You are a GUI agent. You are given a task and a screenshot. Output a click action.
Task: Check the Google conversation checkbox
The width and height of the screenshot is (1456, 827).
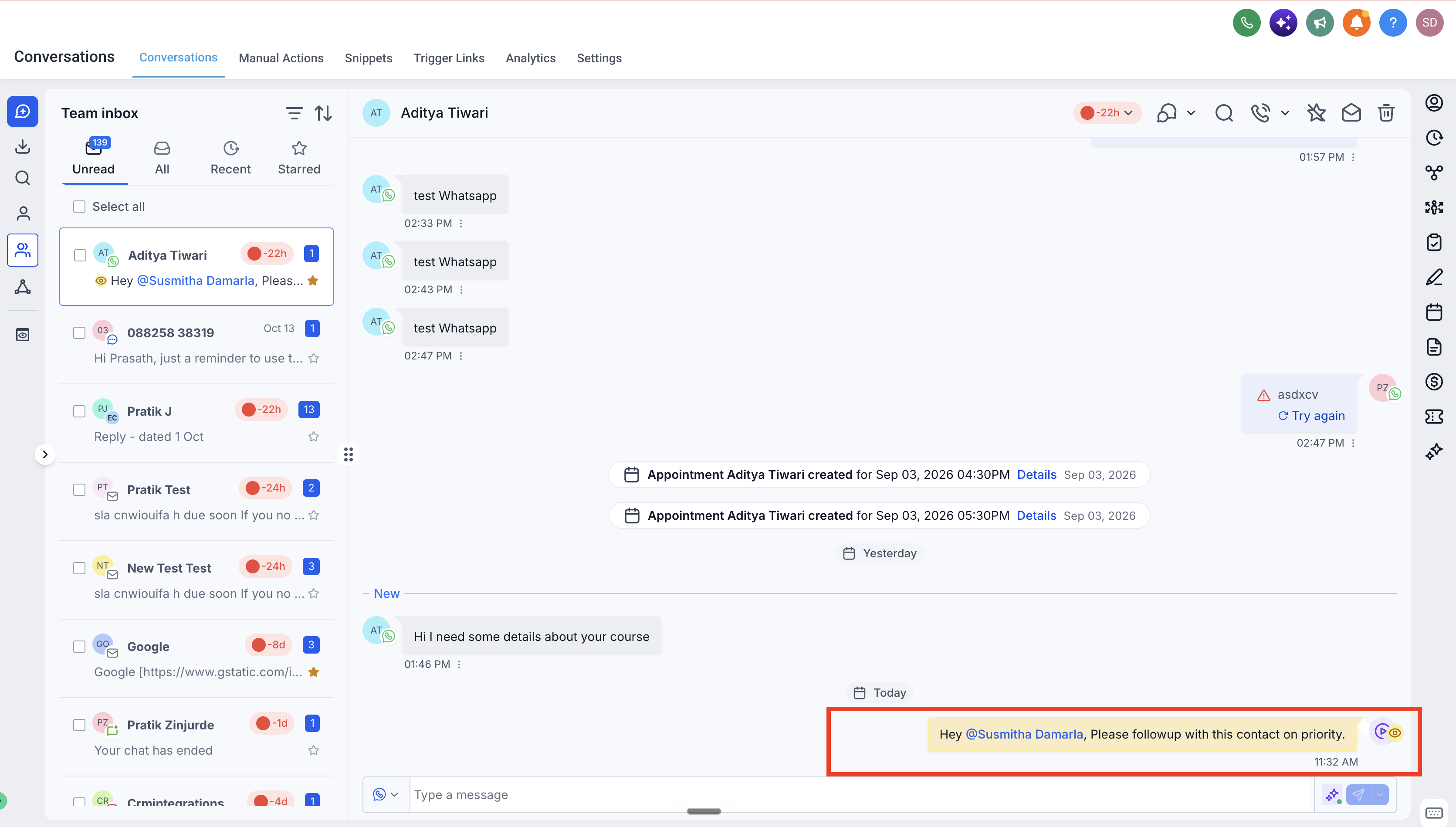[79, 646]
